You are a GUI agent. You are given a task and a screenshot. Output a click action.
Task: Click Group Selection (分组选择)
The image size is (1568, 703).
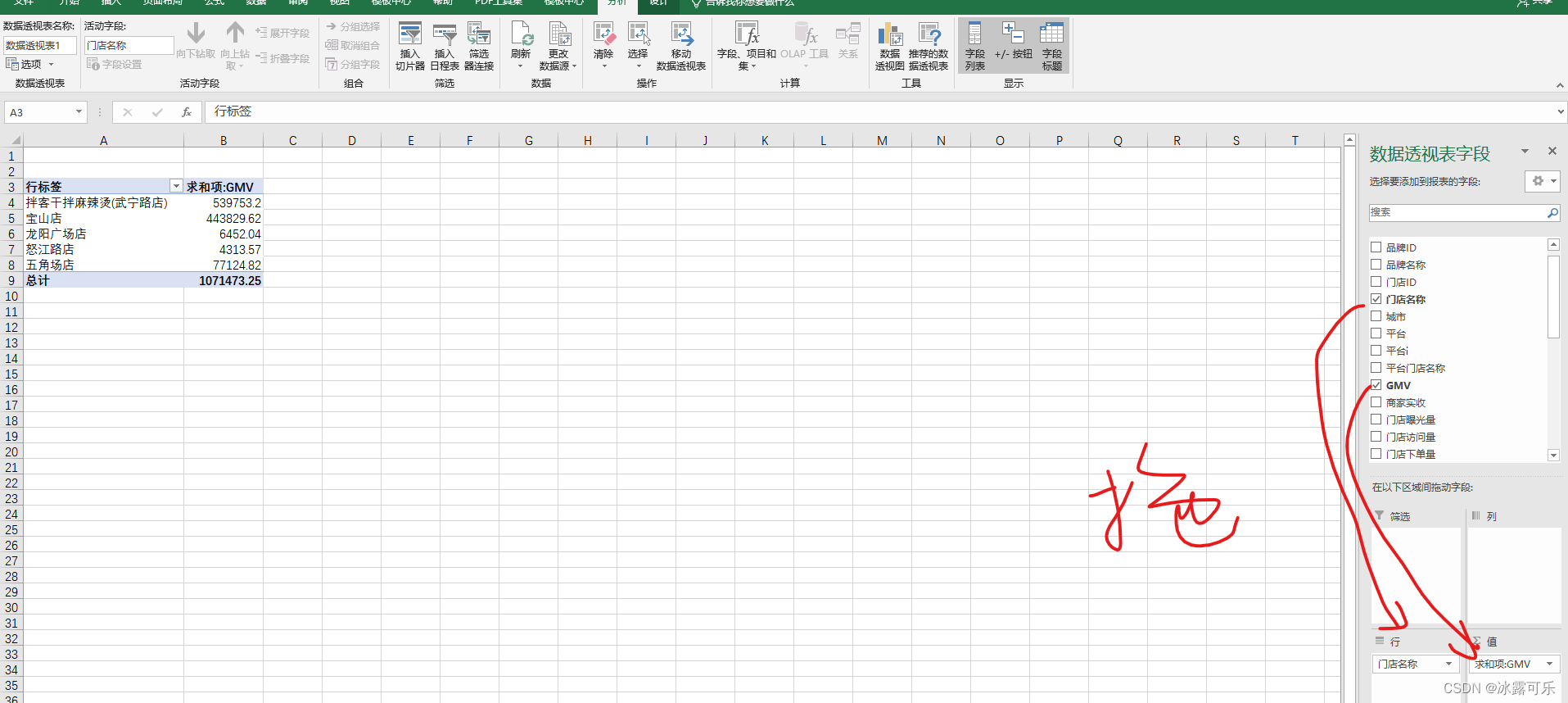[353, 27]
